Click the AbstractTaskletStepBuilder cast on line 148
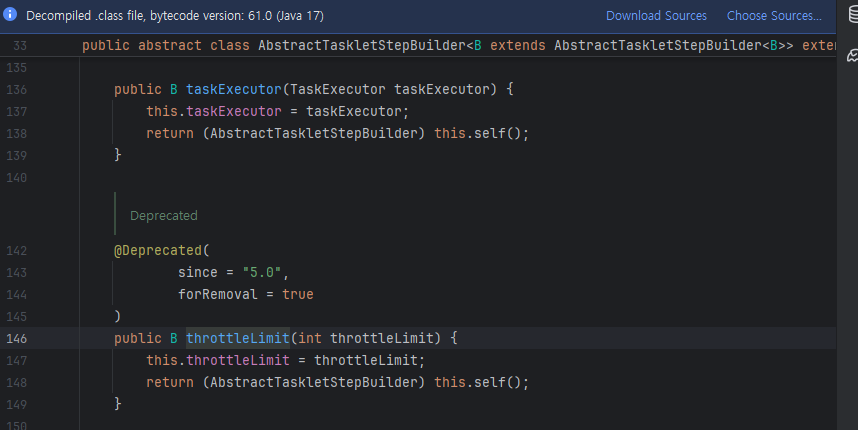Image resolution: width=858 pixels, height=430 pixels. click(x=314, y=382)
